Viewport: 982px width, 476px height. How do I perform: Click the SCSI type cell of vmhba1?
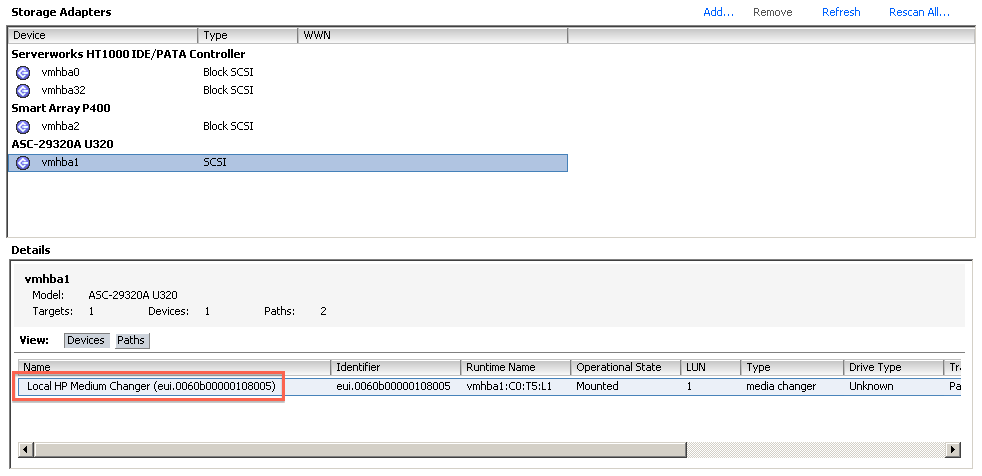click(x=215, y=163)
